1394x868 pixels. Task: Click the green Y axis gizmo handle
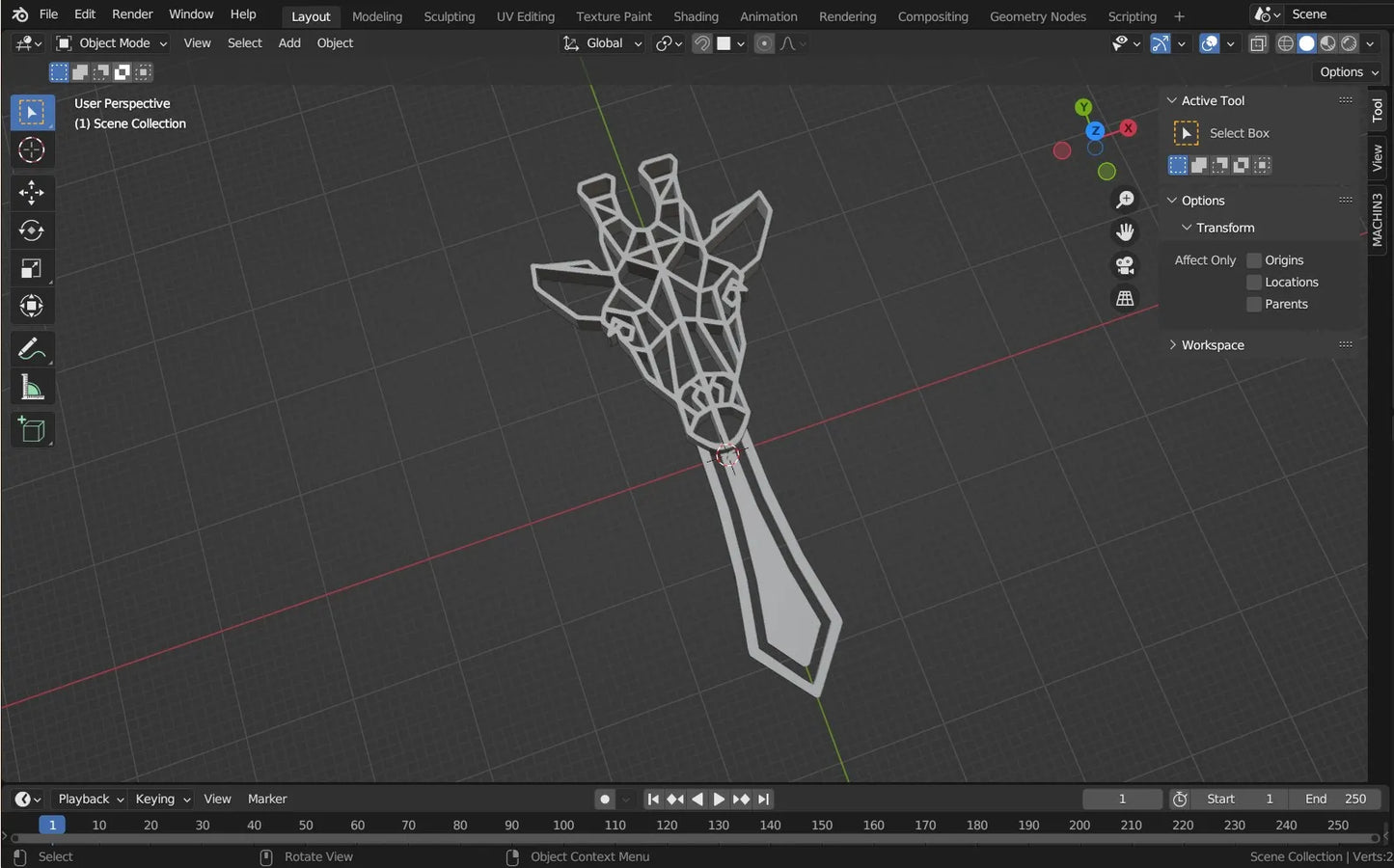[1083, 107]
